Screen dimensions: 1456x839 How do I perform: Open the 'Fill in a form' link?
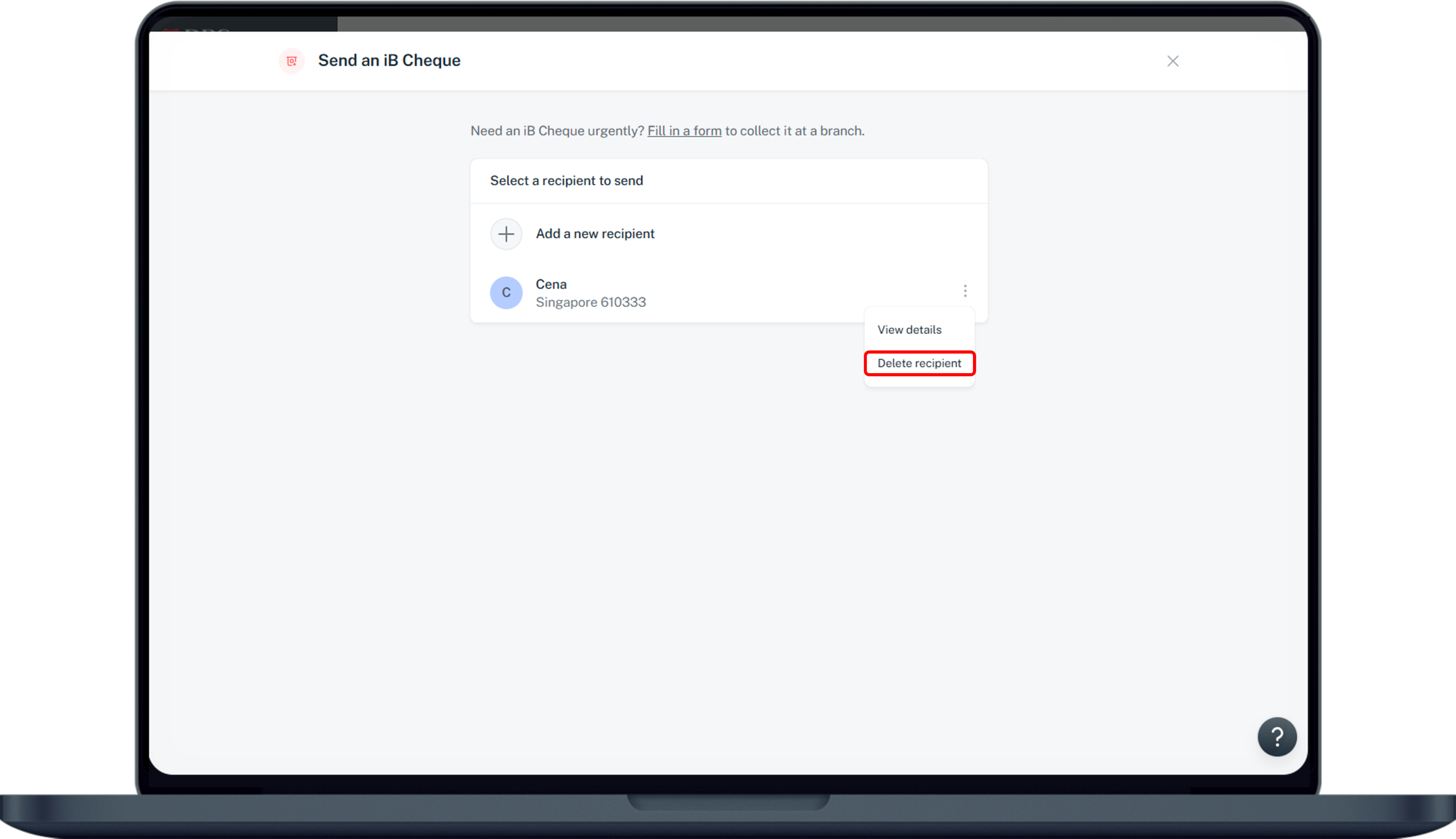coord(684,132)
